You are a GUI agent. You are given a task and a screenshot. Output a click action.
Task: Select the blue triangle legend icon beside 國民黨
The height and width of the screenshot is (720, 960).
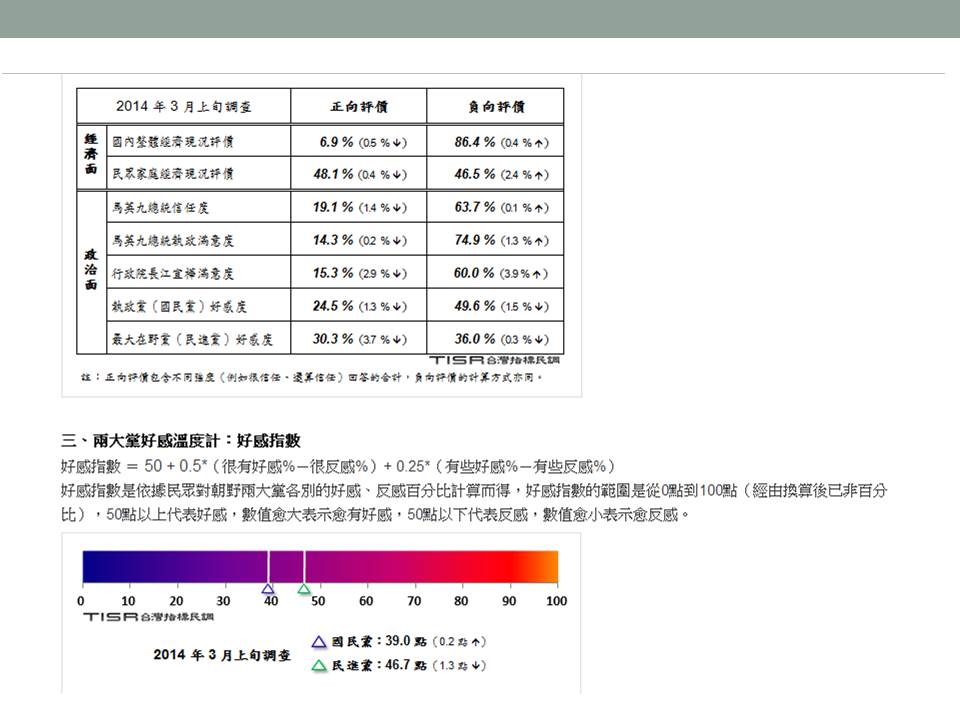pyautogui.click(x=319, y=642)
